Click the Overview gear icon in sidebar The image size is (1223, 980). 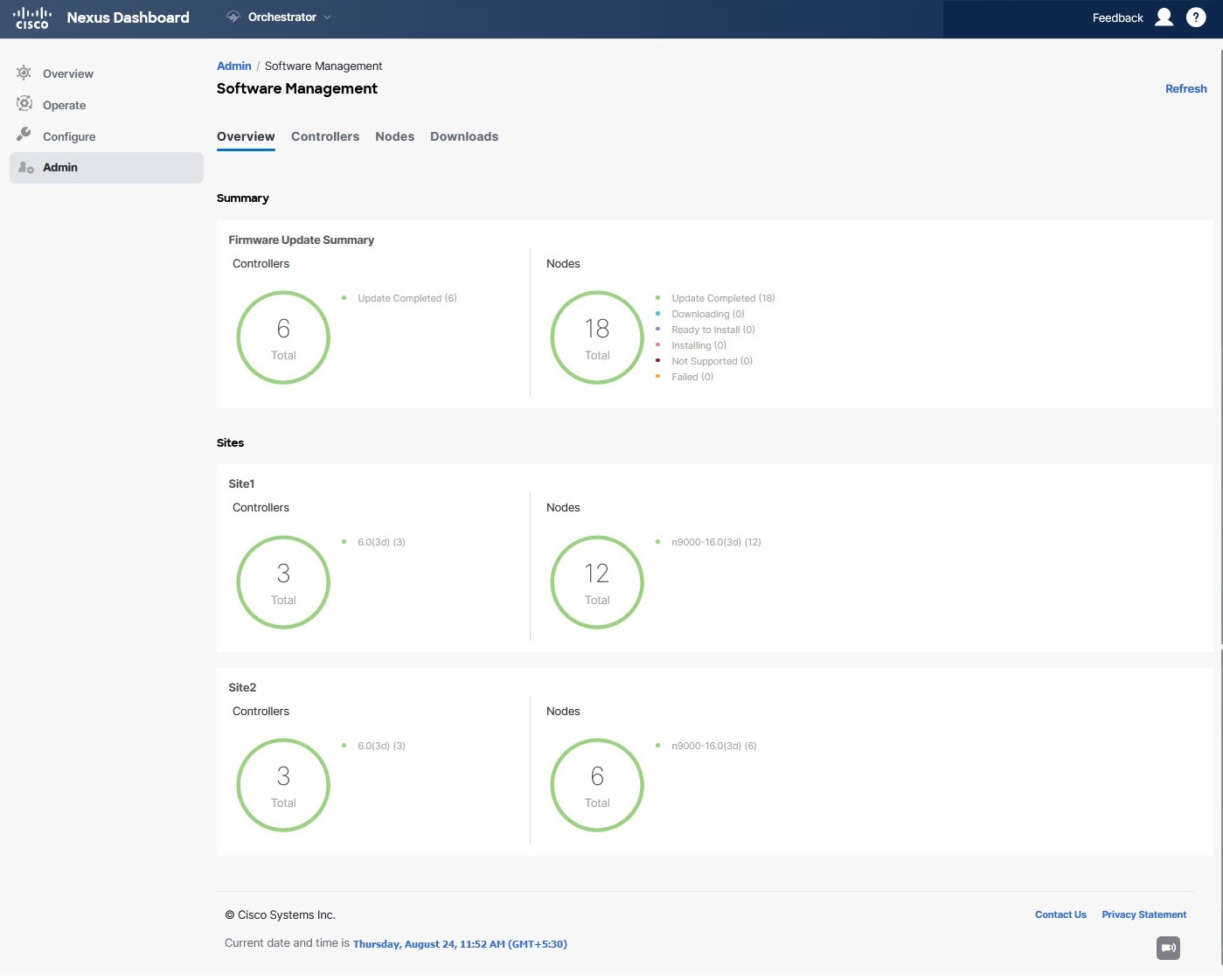tap(24, 73)
